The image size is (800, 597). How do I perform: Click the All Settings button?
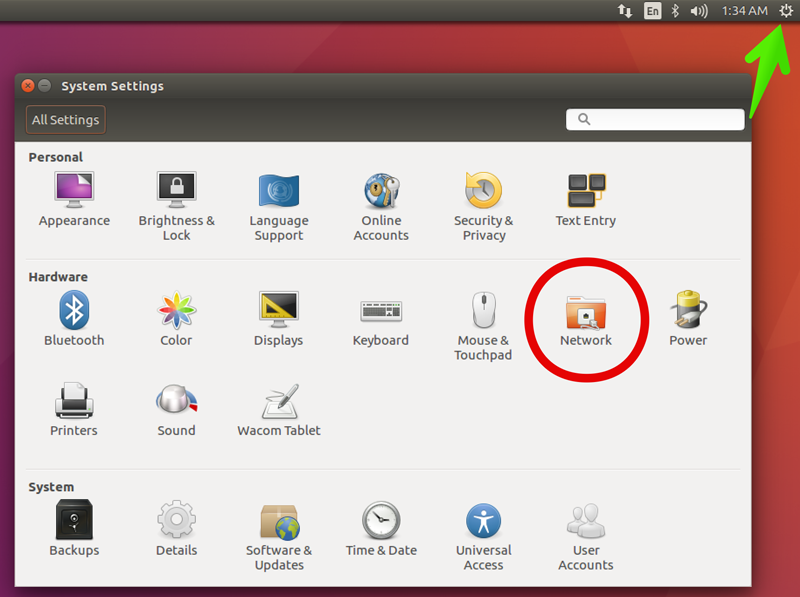pos(66,120)
